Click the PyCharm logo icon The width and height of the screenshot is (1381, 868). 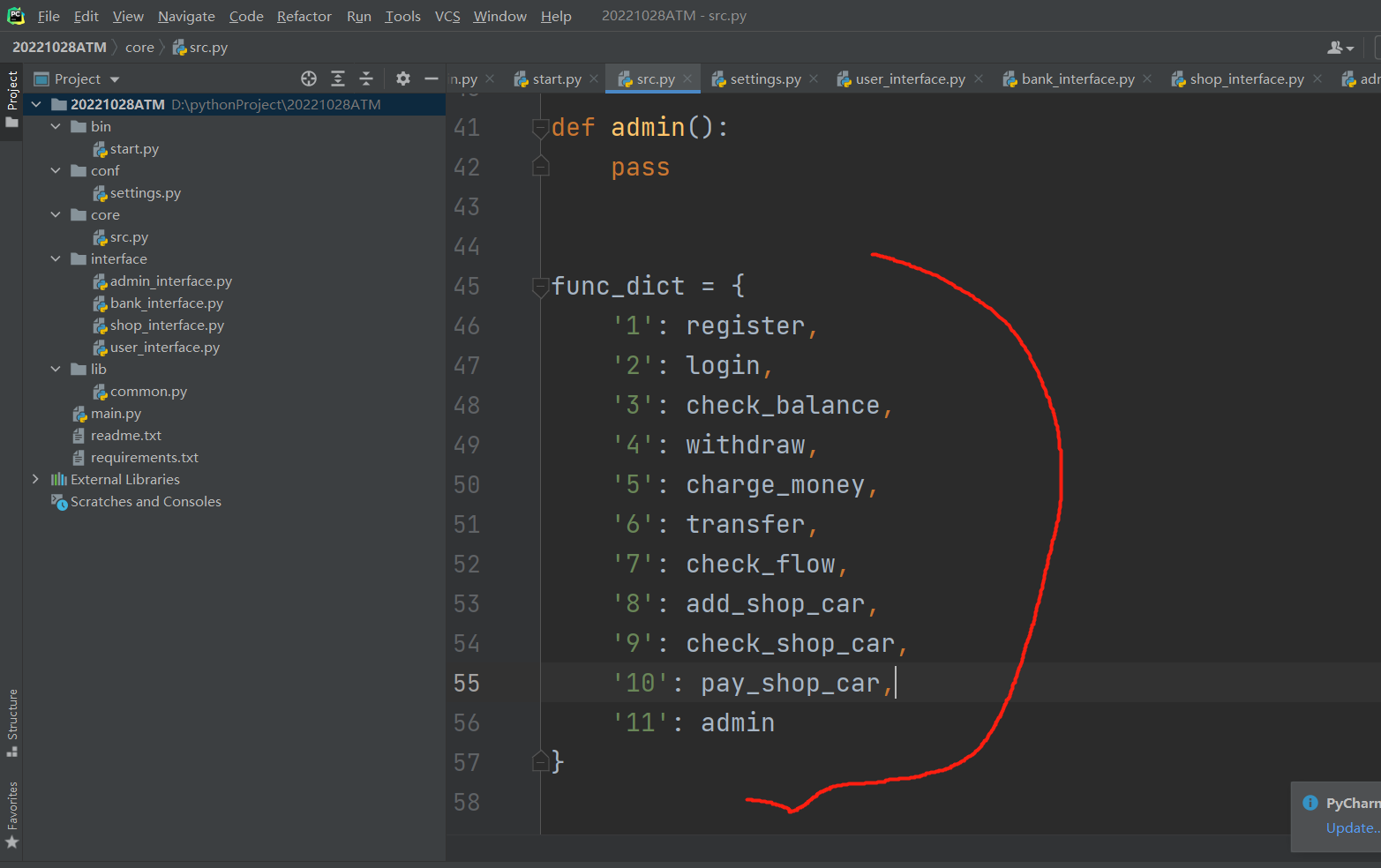point(16,16)
